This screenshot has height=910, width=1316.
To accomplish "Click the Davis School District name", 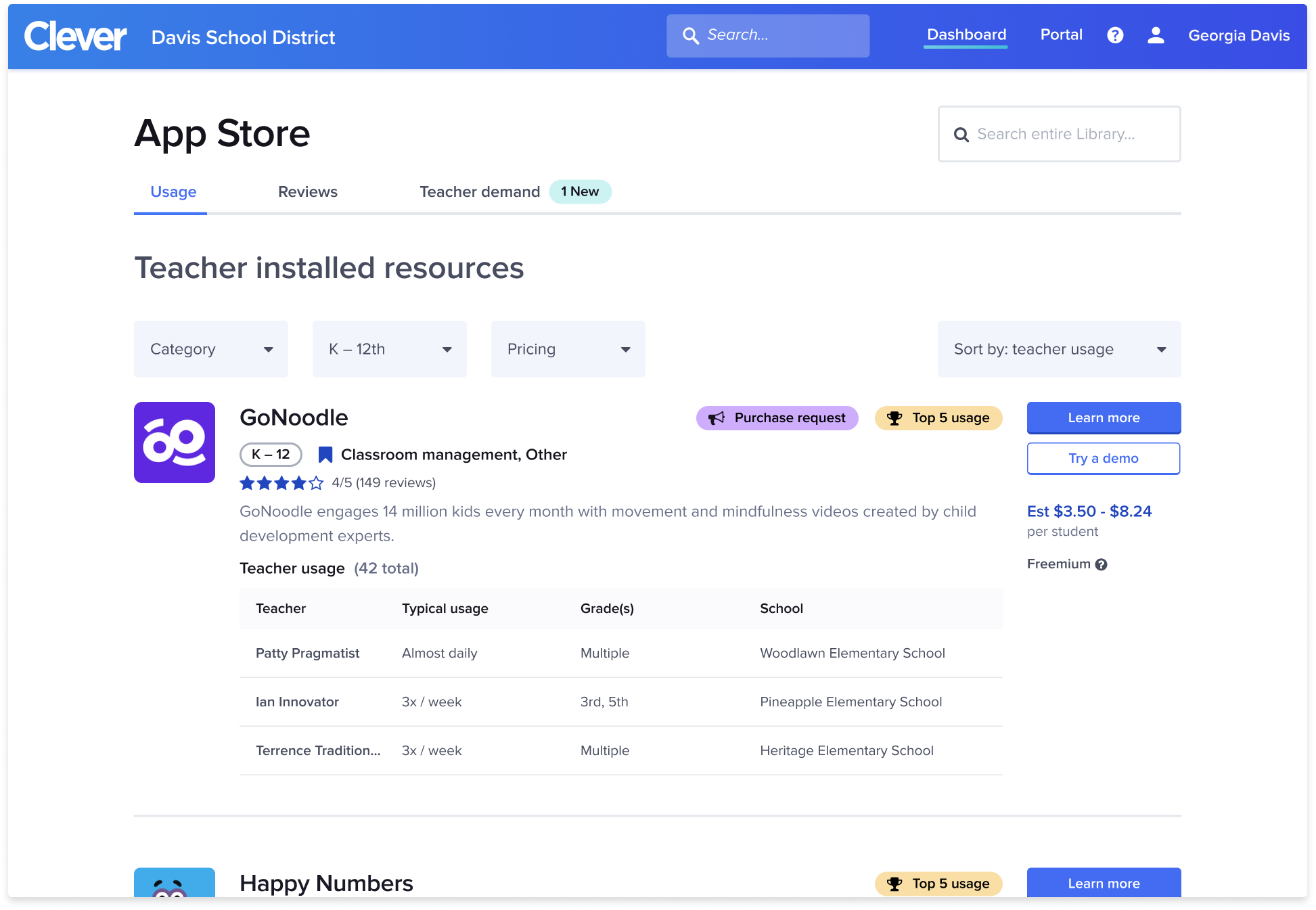I will pos(243,38).
